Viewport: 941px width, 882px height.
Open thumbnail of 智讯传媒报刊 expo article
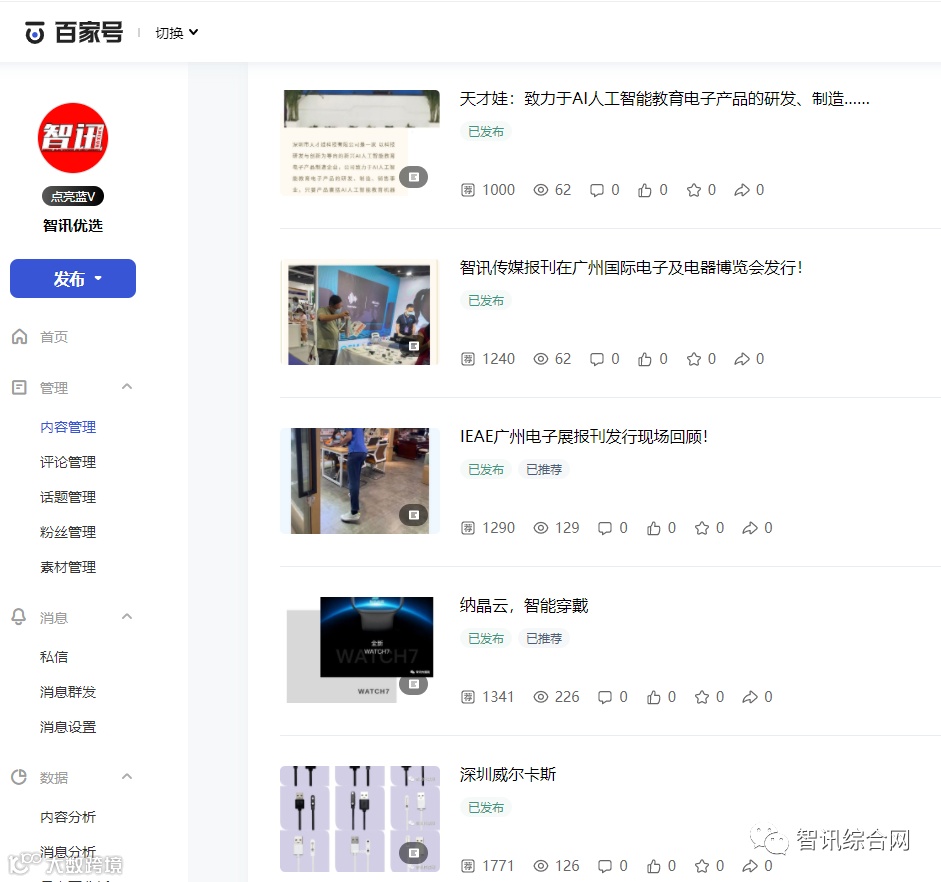click(x=360, y=312)
